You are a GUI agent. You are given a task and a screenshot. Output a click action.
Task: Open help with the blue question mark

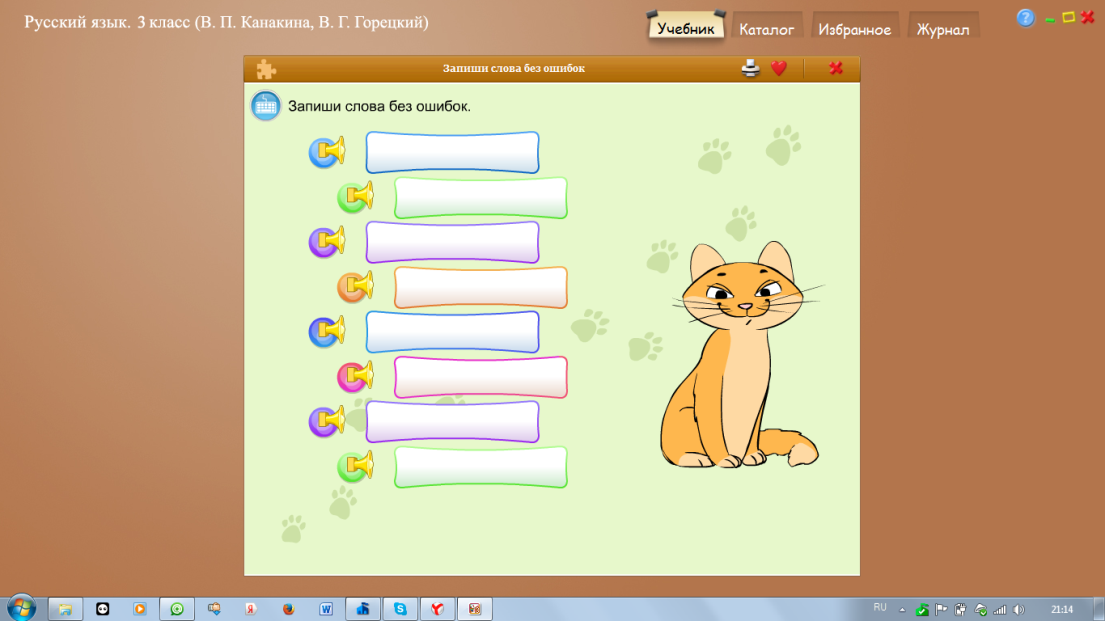coord(1025,18)
